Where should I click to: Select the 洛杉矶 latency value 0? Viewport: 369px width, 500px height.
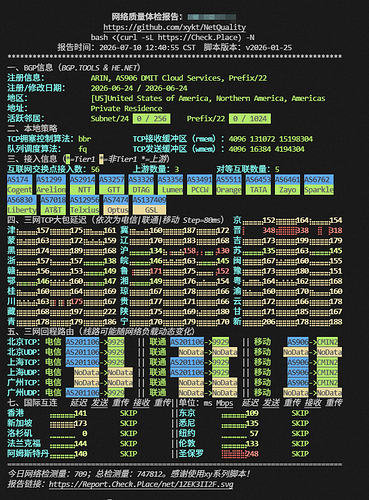[85, 434]
